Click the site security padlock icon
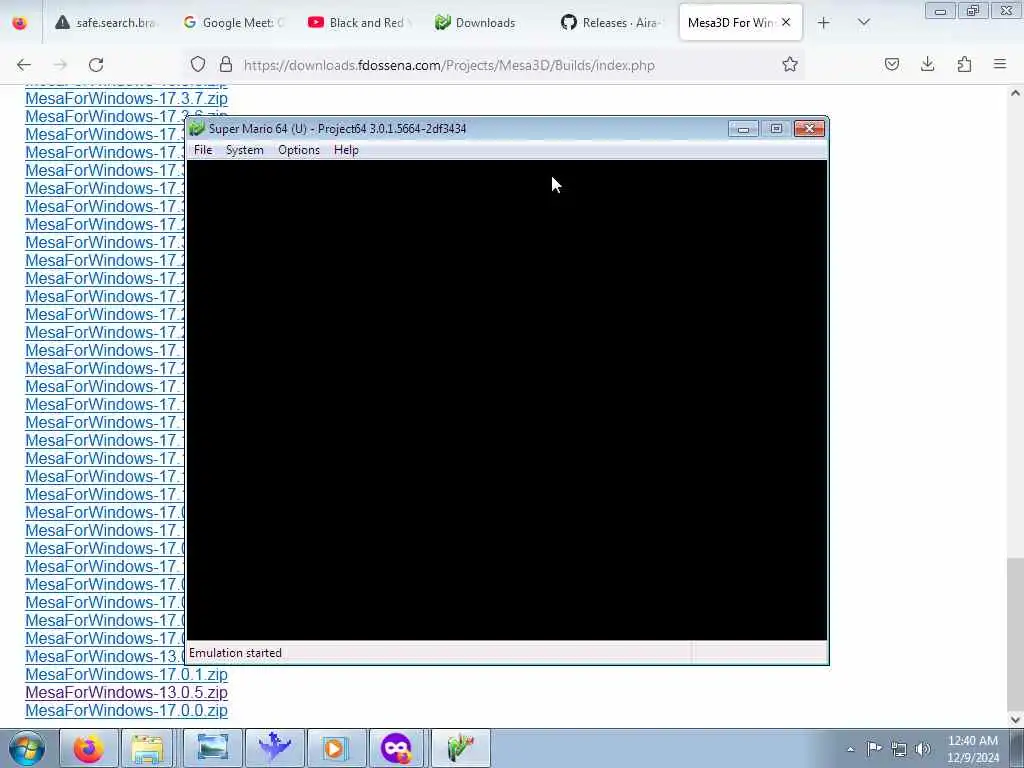 tap(226, 64)
